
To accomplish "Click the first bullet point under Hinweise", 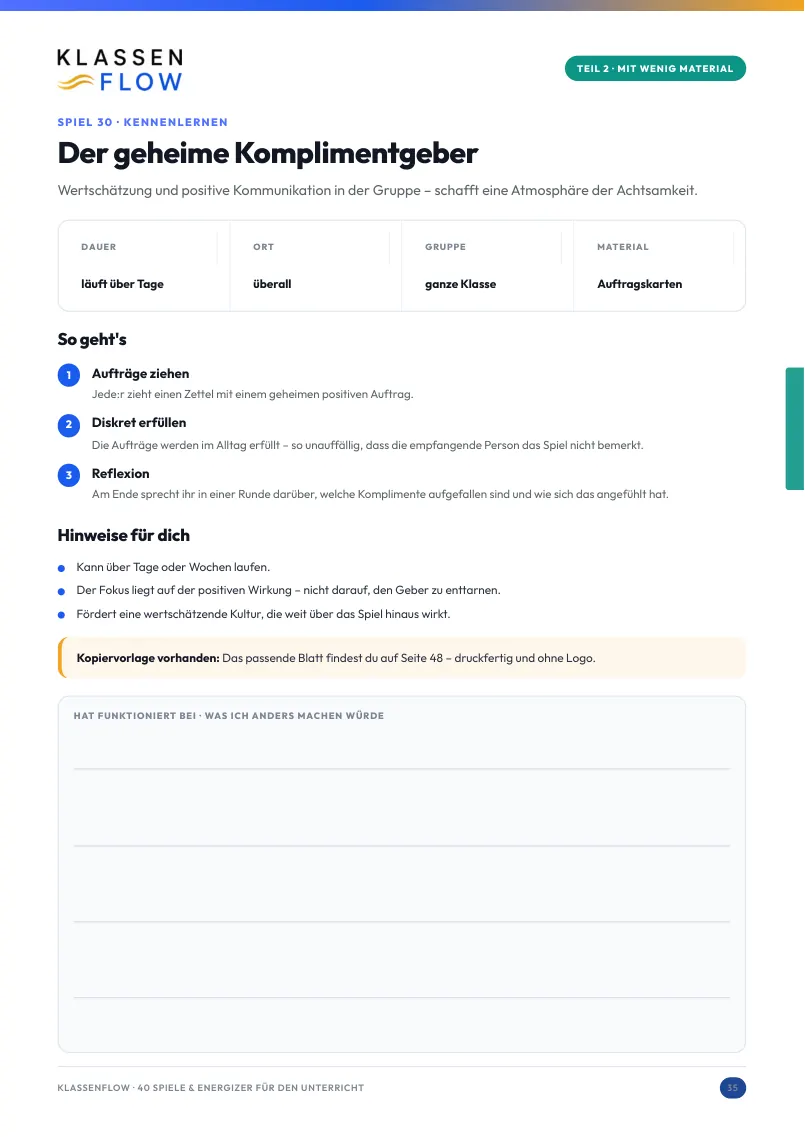I will pos(173,567).
